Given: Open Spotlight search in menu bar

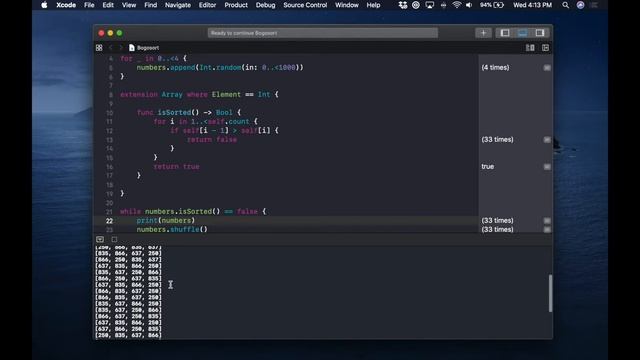Looking at the screenshot, I should pyautogui.click(x=565, y=5).
